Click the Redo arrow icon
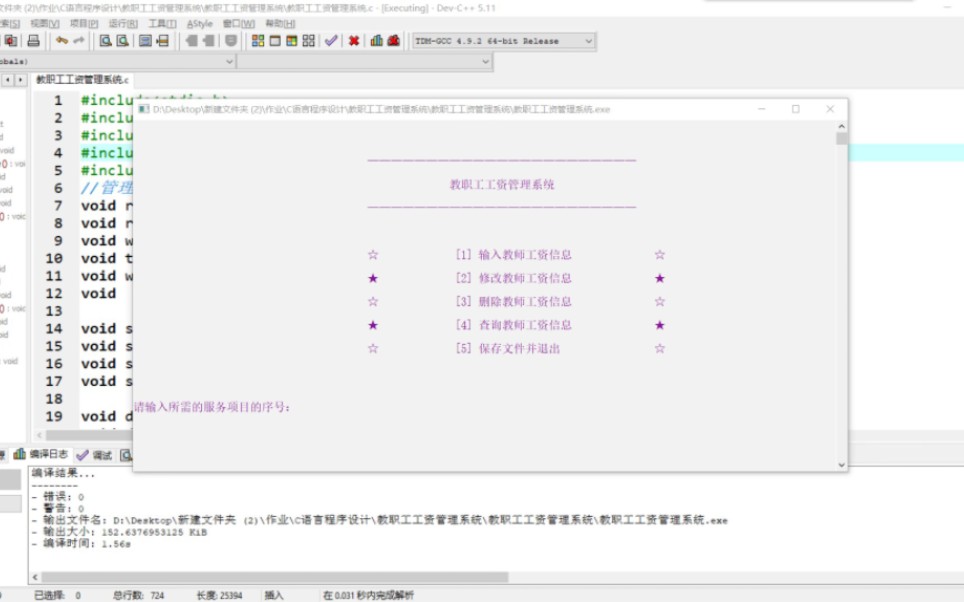 point(78,40)
